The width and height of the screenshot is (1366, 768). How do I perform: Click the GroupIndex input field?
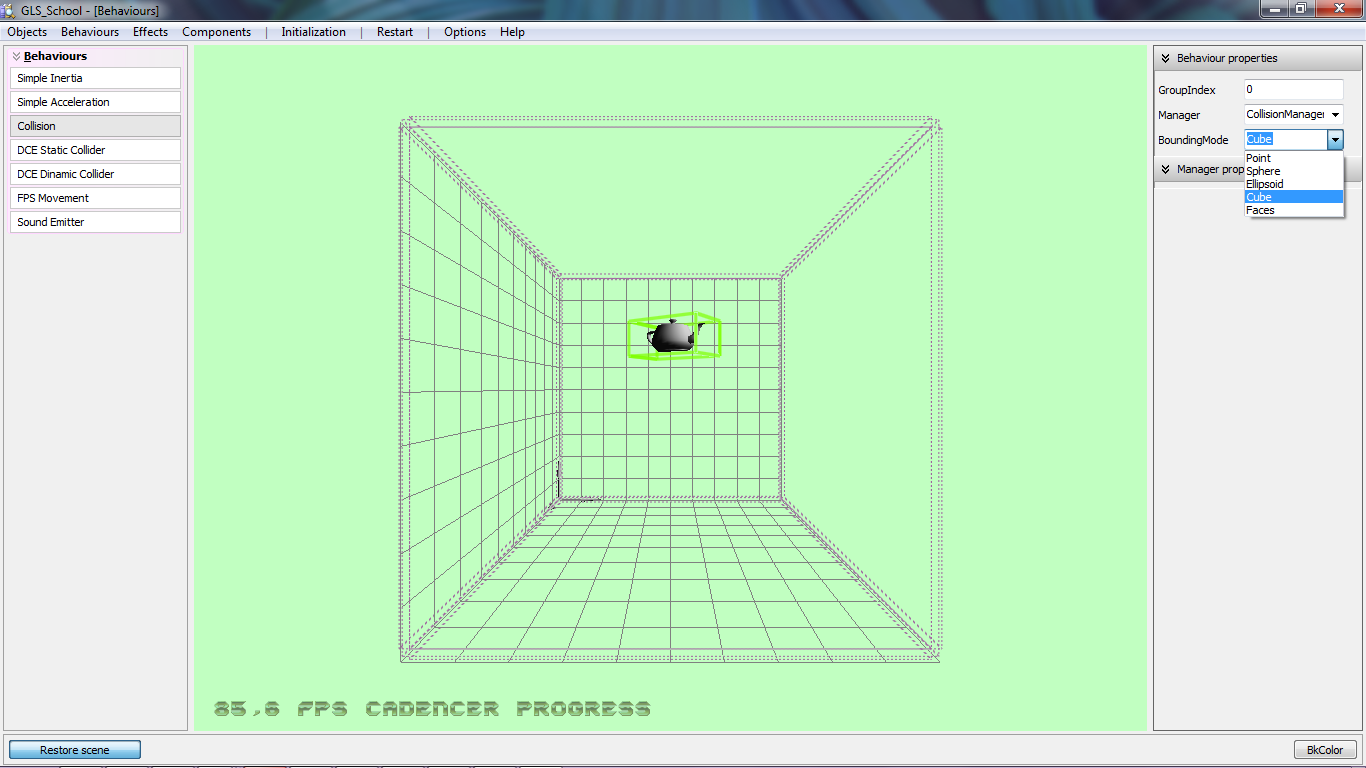point(1293,90)
